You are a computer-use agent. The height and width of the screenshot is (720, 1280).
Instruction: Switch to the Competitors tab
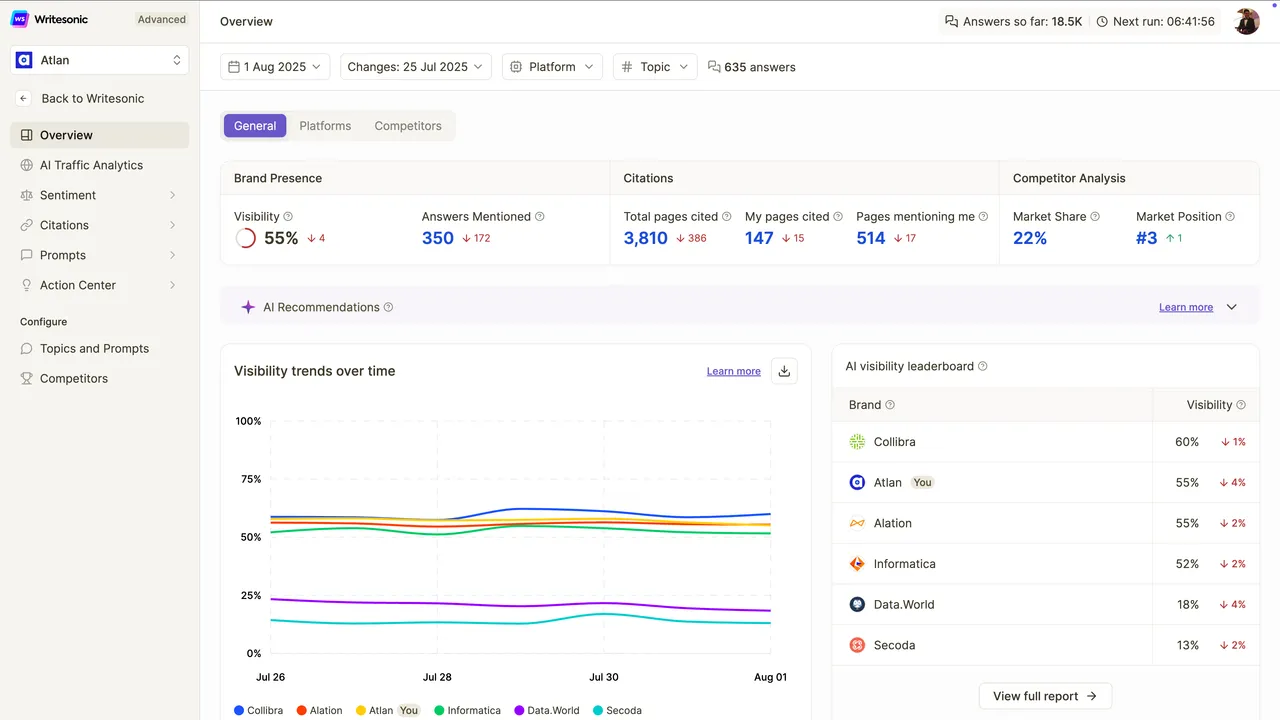[x=408, y=126]
